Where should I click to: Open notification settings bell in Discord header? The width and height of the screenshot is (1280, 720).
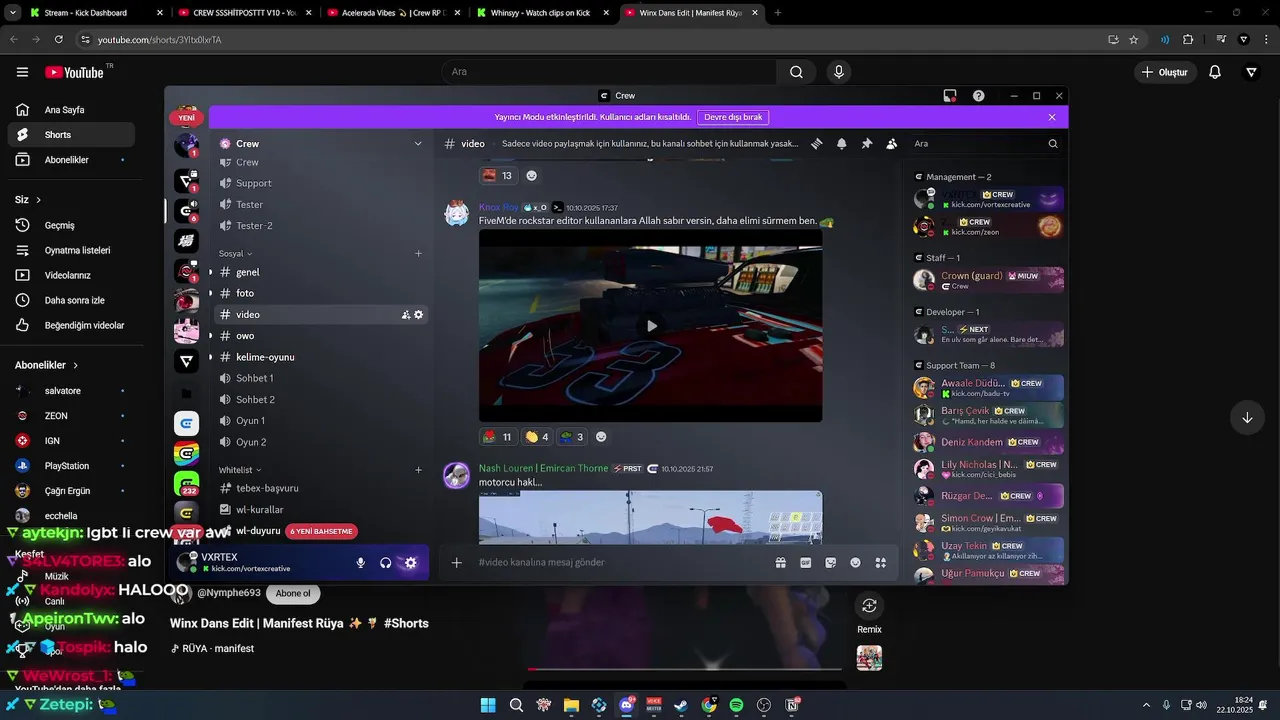[x=842, y=144]
